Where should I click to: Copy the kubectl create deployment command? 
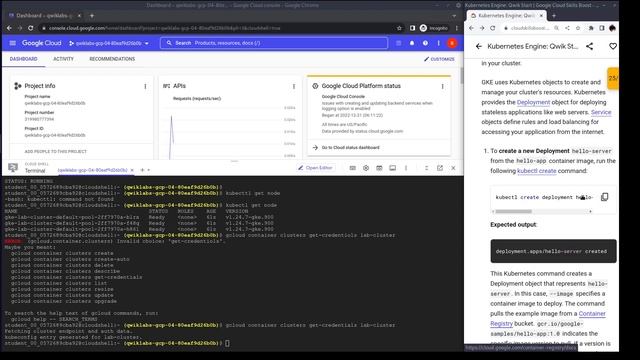coord(604,197)
